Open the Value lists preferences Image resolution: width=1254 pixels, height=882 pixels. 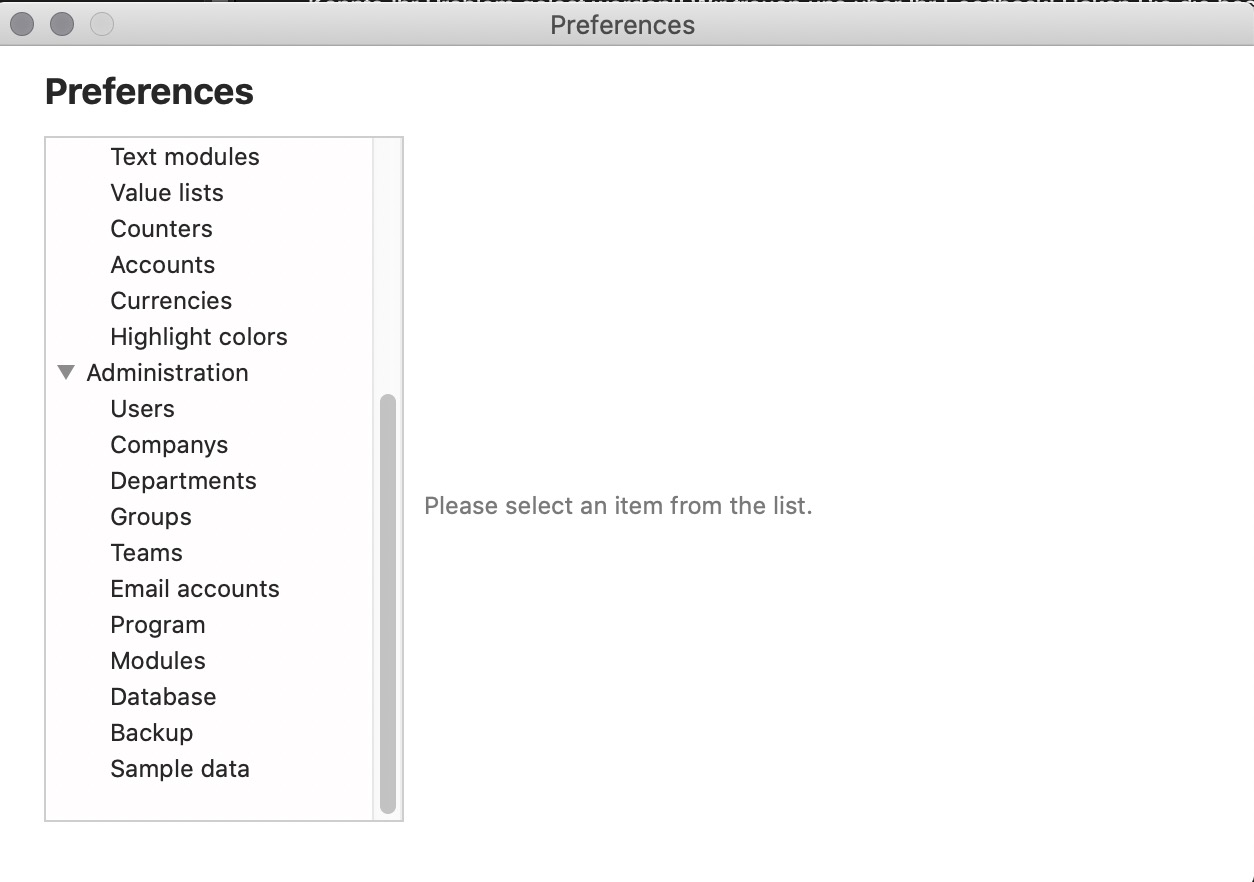167,193
